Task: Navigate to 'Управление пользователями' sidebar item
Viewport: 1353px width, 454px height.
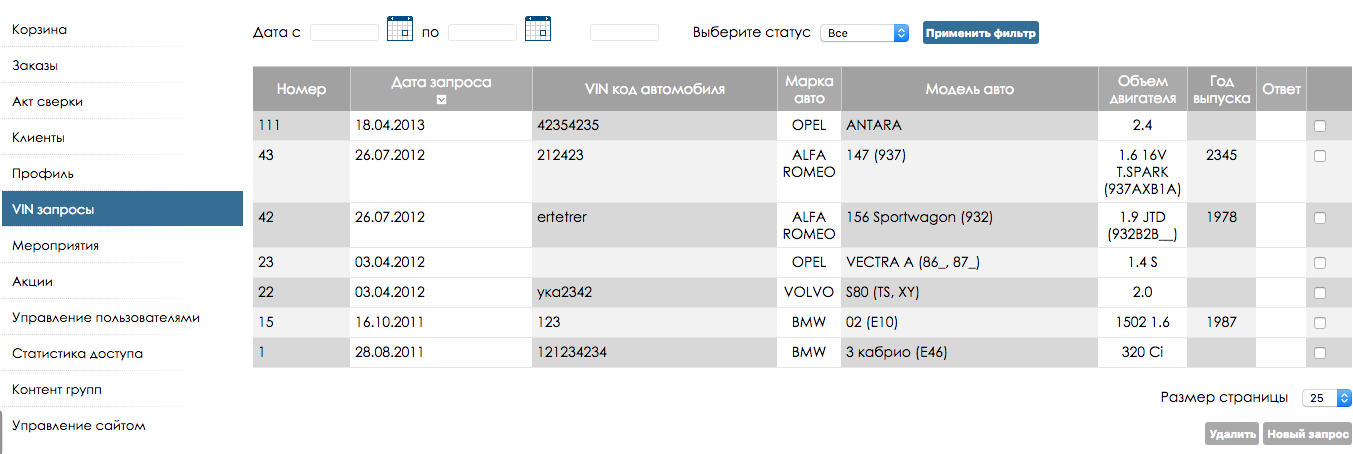Action: (x=106, y=318)
